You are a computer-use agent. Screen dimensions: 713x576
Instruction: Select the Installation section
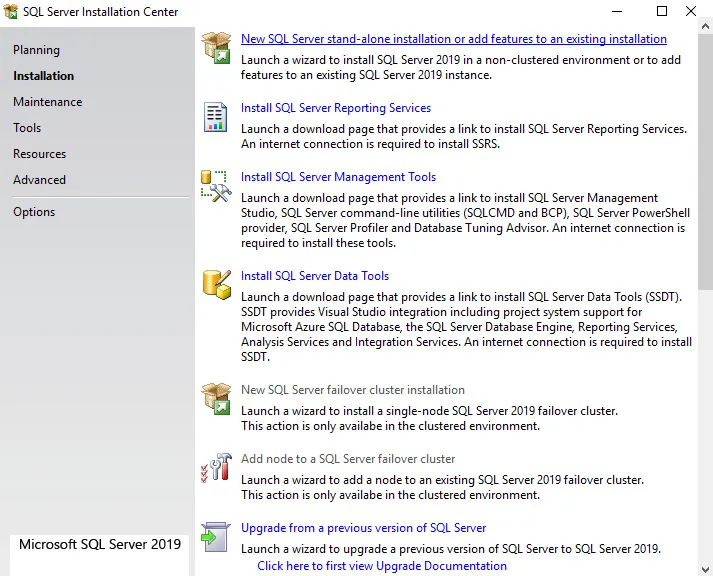43,76
